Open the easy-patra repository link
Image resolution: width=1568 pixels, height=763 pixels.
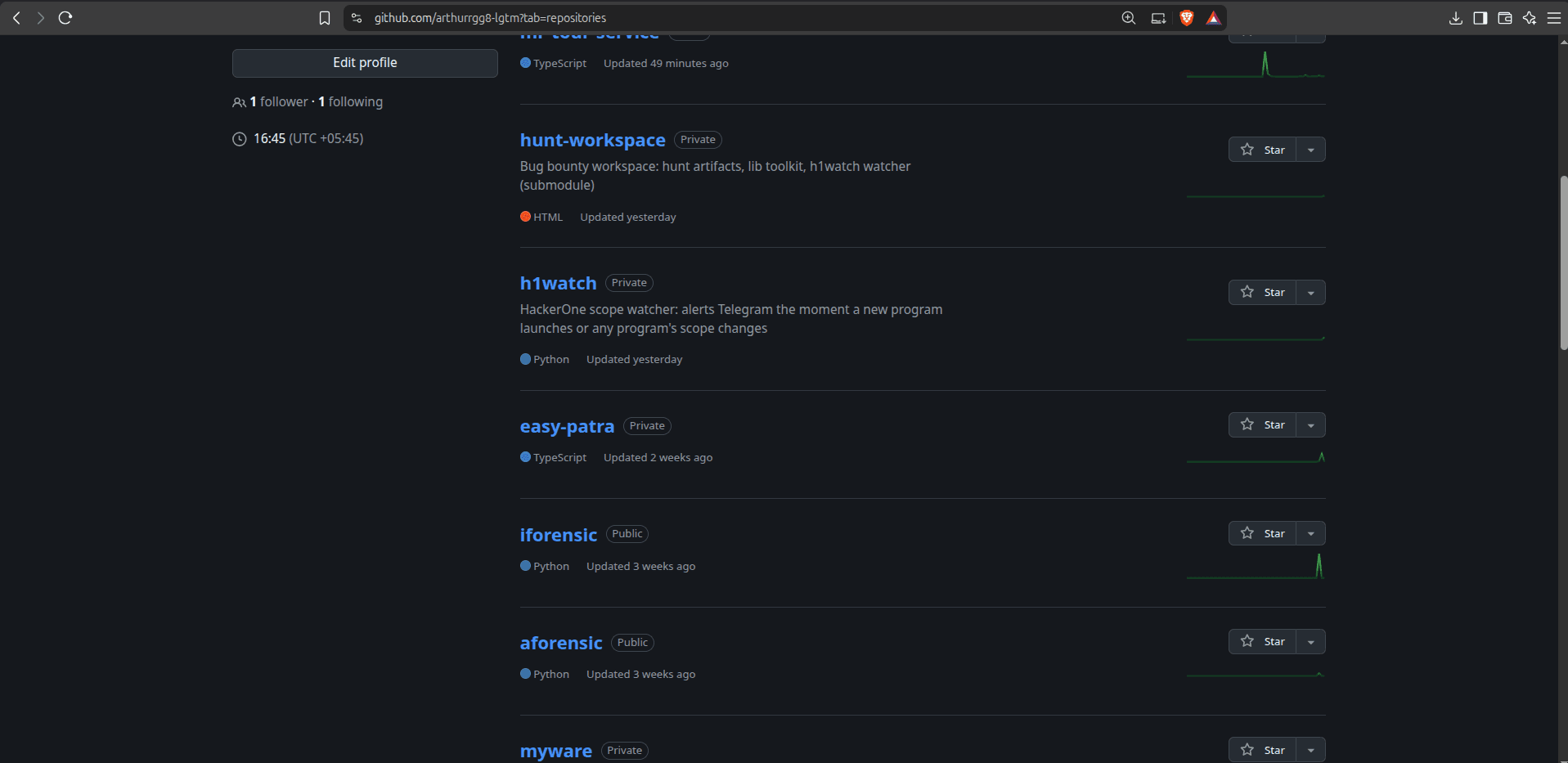pyautogui.click(x=567, y=426)
